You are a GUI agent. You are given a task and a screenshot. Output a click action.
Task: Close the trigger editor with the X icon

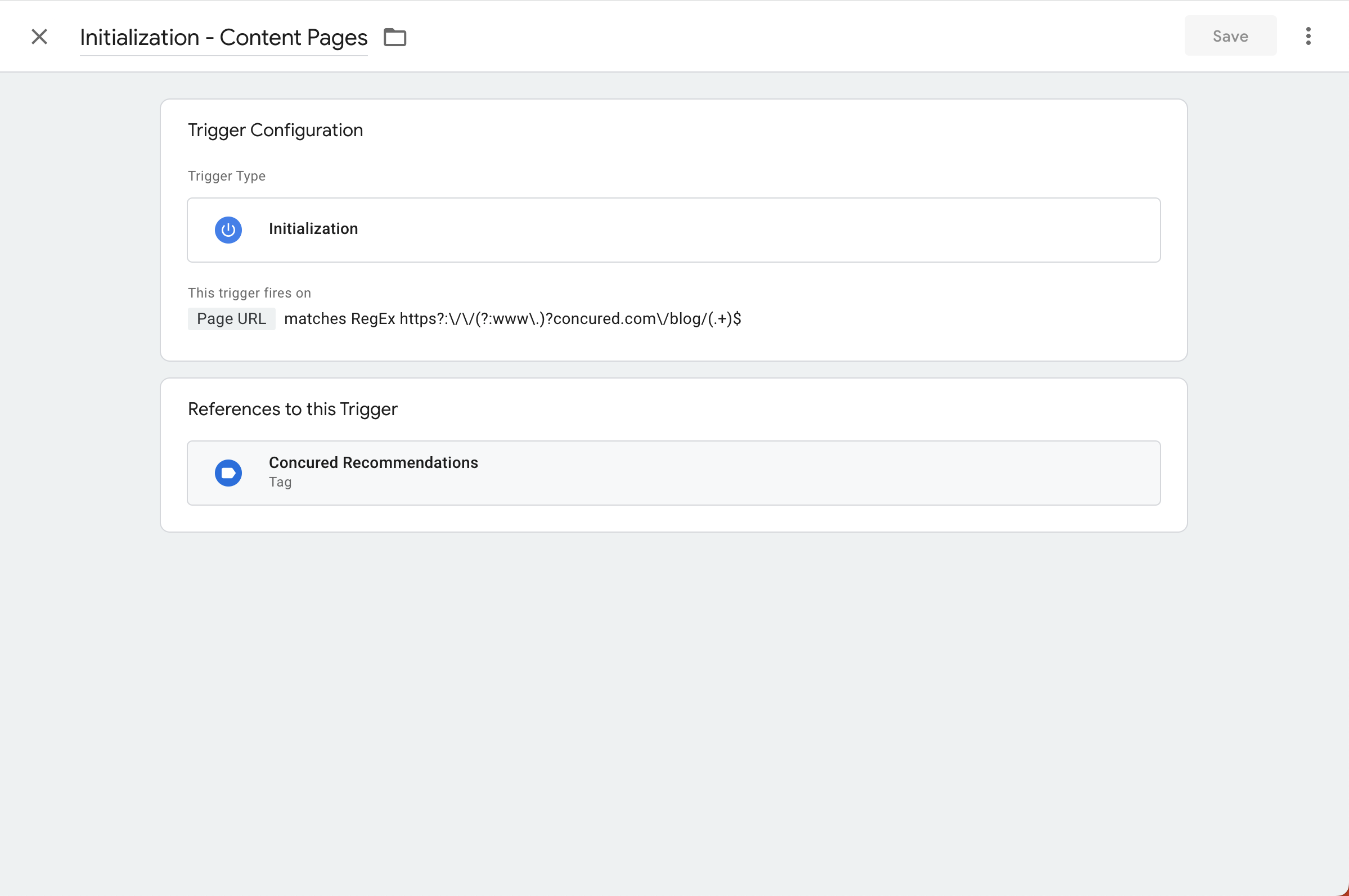pyautogui.click(x=39, y=37)
